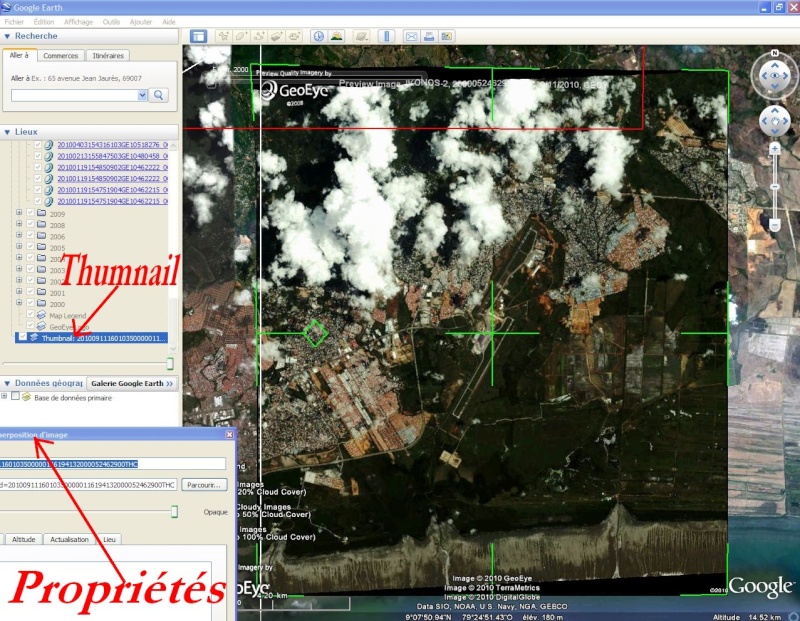800x621 pixels.
Task: Switch to the Itinéraires tab
Action: (108, 56)
